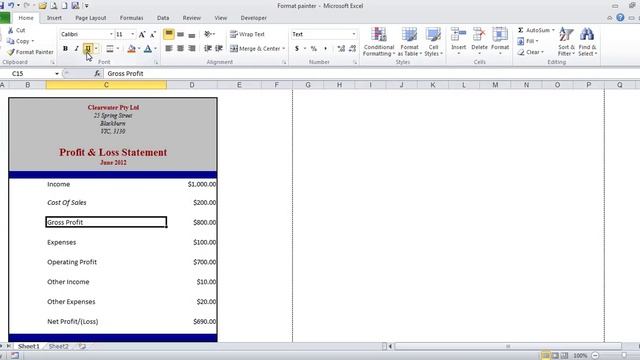The width and height of the screenshot is (640, 360).
Task: Open Sort & Filter menu
Action: (x=566, y=42)
